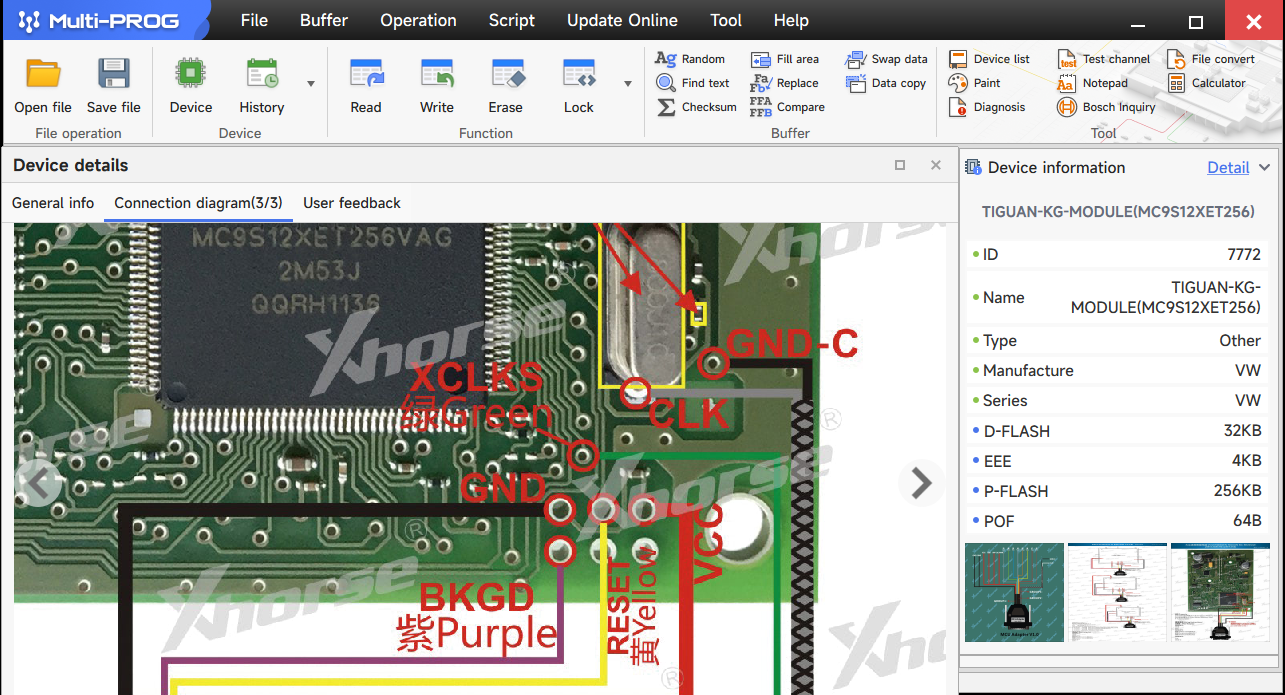Open the Update Online menu
The height and width of the screenshot is (695, 1285).
pos(622,20)
